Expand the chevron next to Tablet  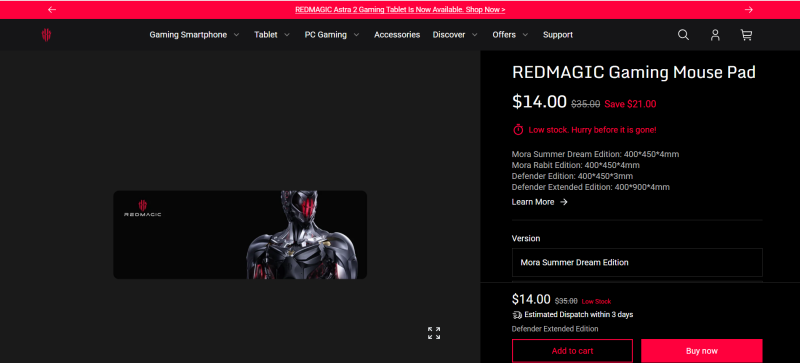pyautogui.click(x=287, y=35)
